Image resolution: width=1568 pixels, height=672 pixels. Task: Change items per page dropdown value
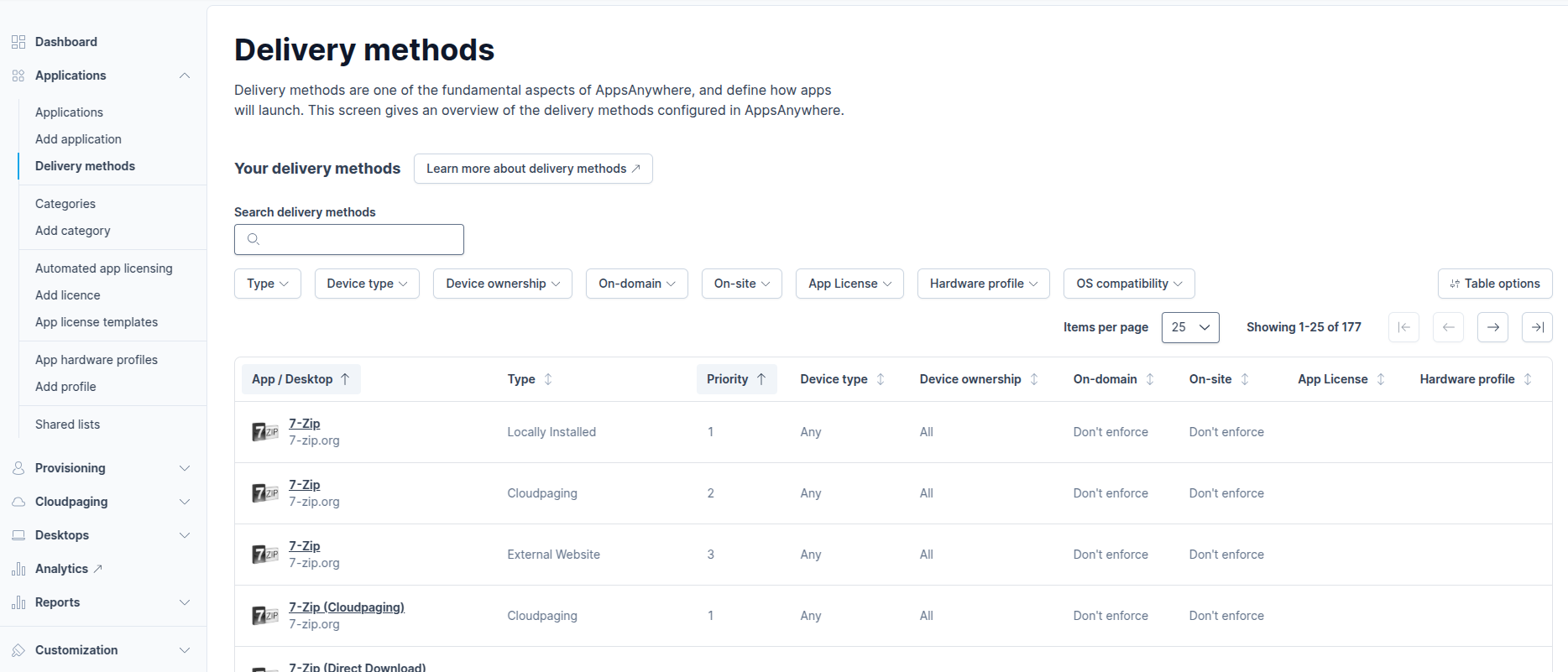(1189, 327)
